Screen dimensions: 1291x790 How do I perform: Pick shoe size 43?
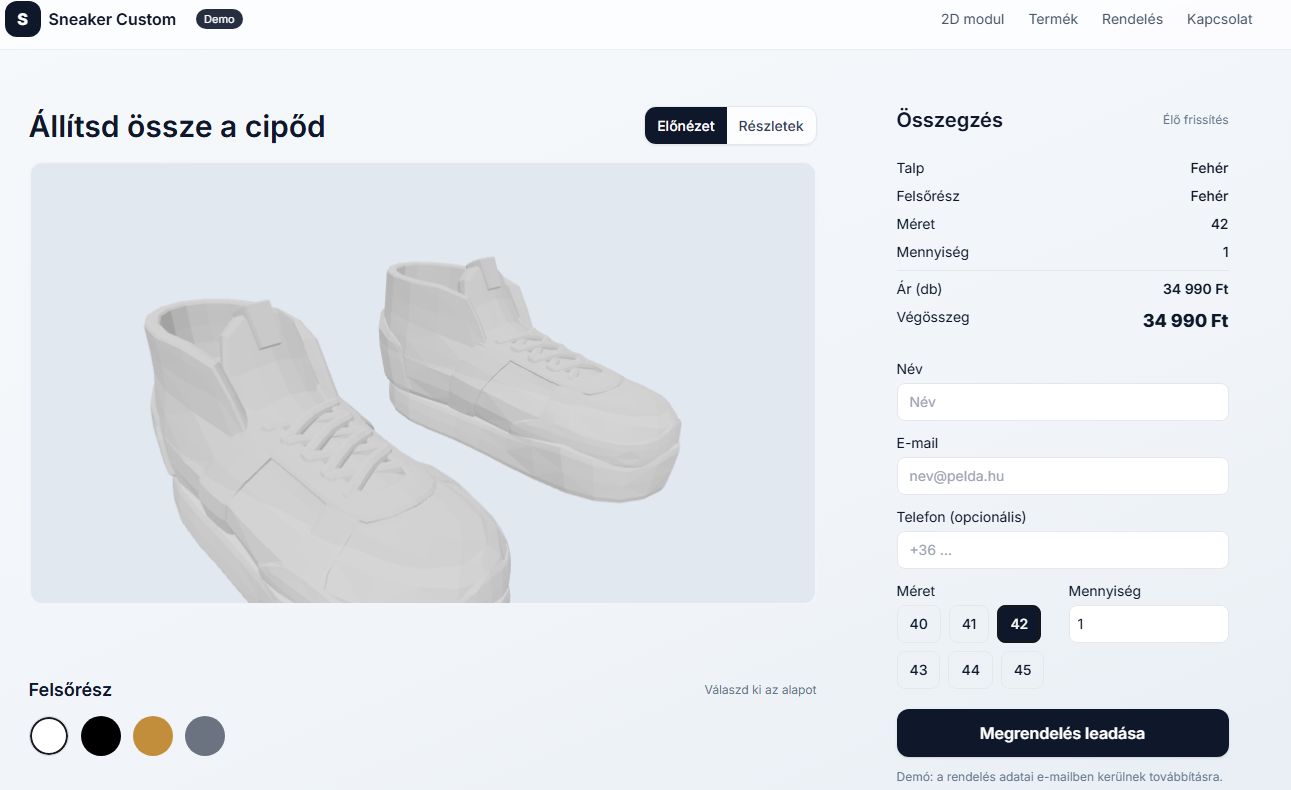[x=918, y=670]
